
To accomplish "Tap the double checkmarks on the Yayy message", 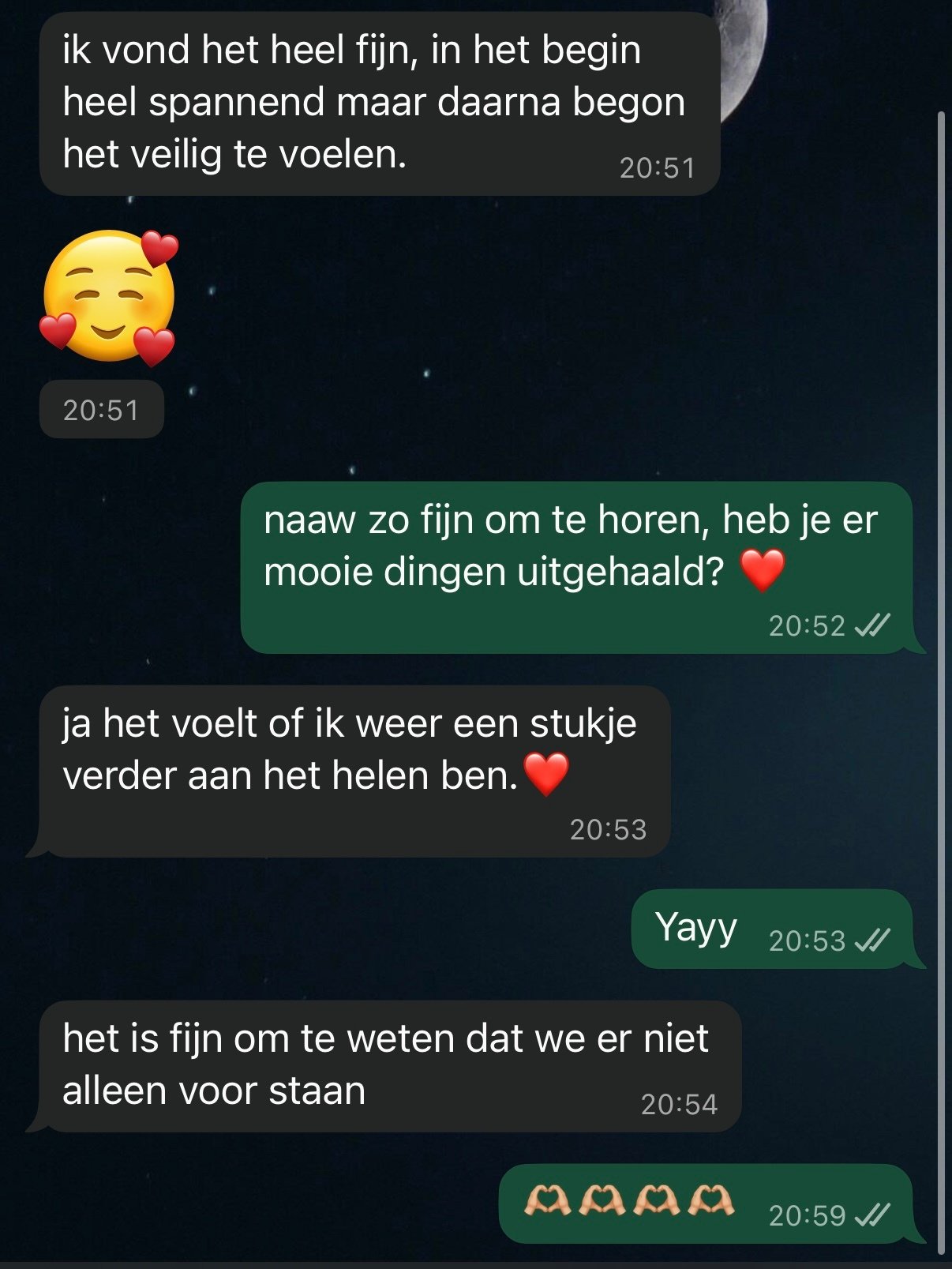I will tap(872, 940).
